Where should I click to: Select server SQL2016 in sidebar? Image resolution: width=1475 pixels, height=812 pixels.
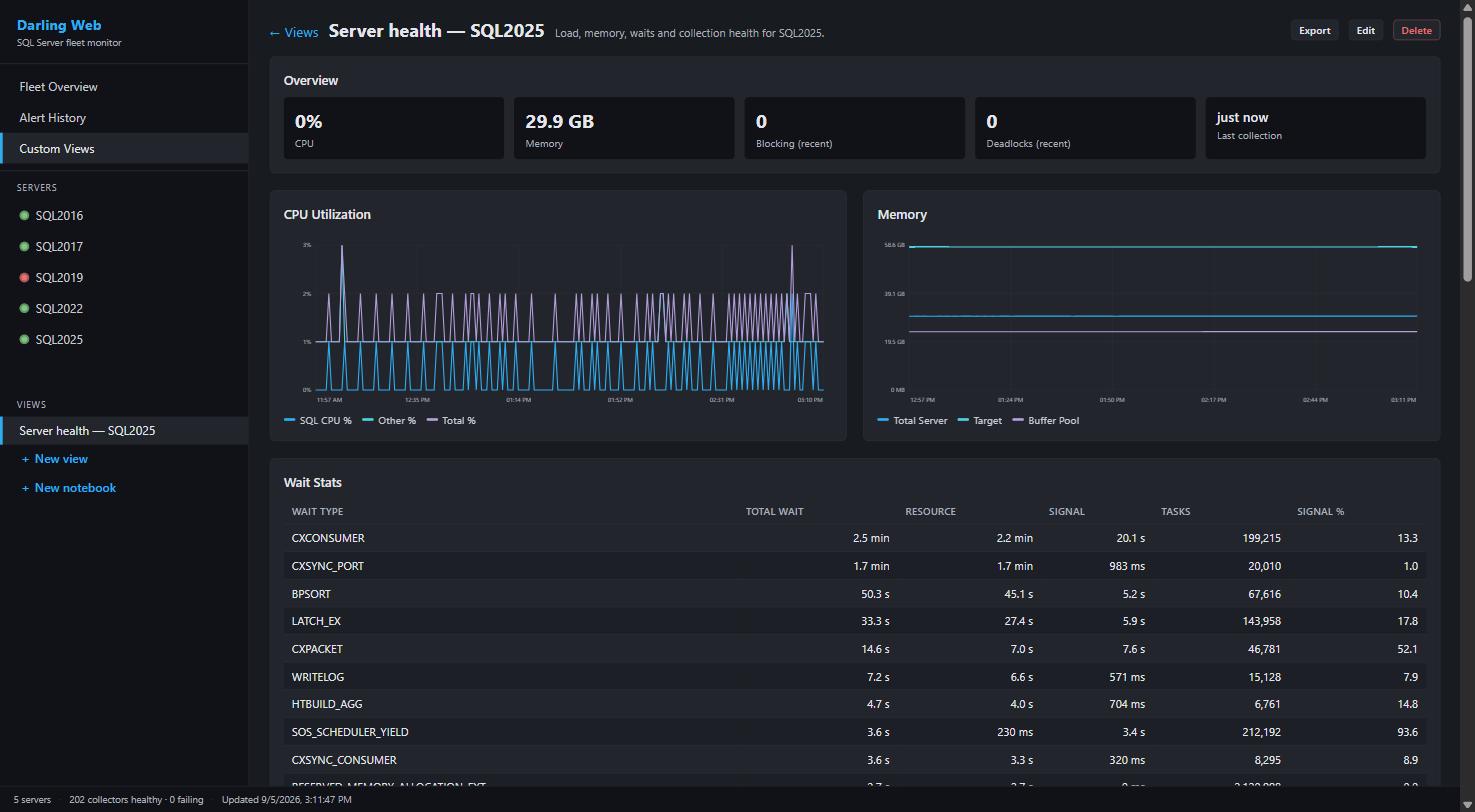124,216
